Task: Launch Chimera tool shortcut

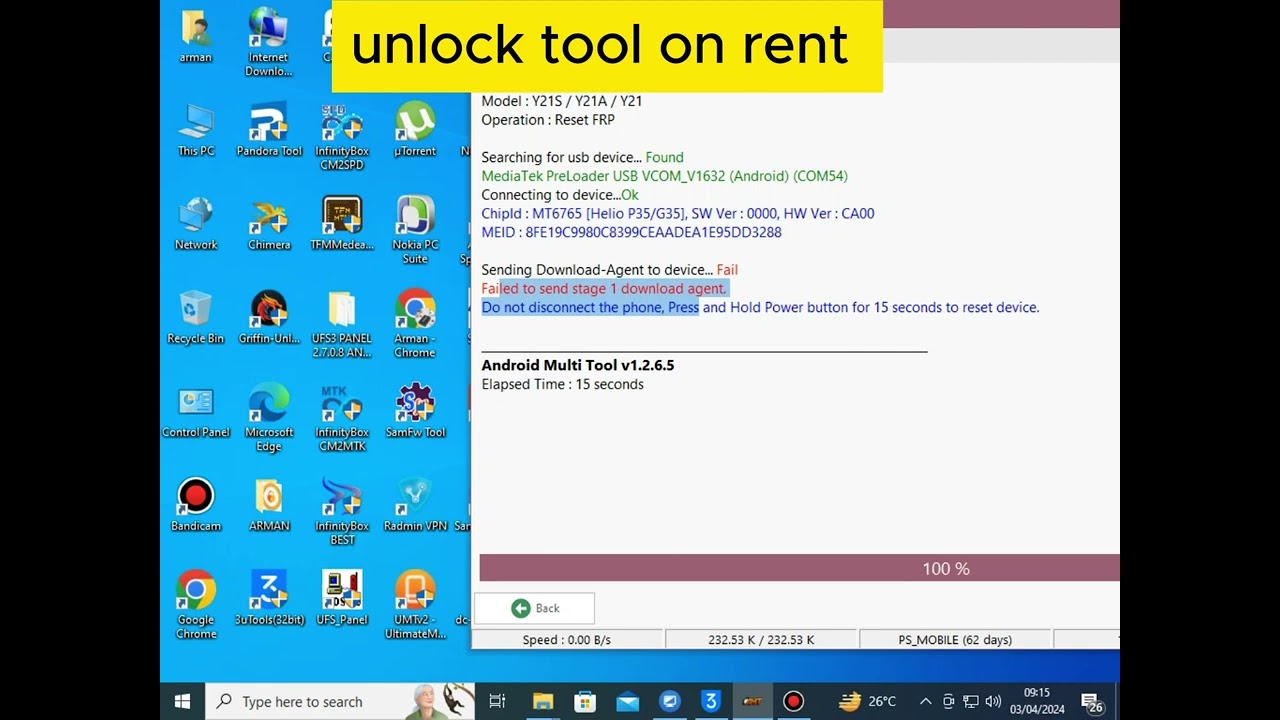Action: (x=269, y=224)
